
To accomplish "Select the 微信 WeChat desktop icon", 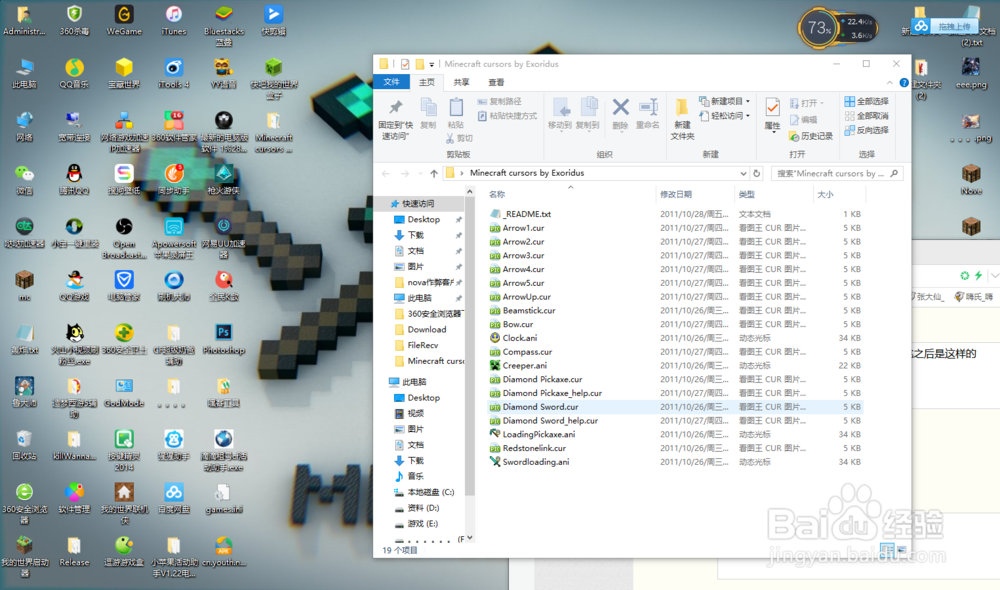I will coord(24,179).
